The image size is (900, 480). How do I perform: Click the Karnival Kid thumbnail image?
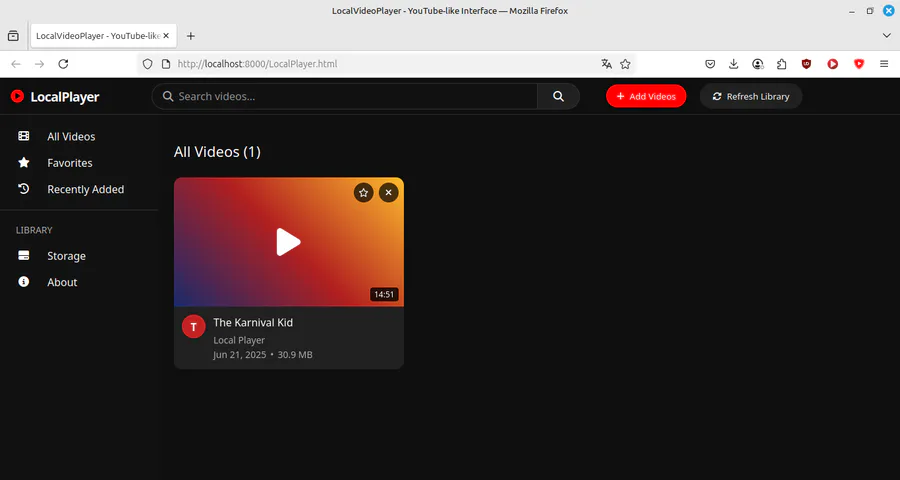click(x=289, y=242)
